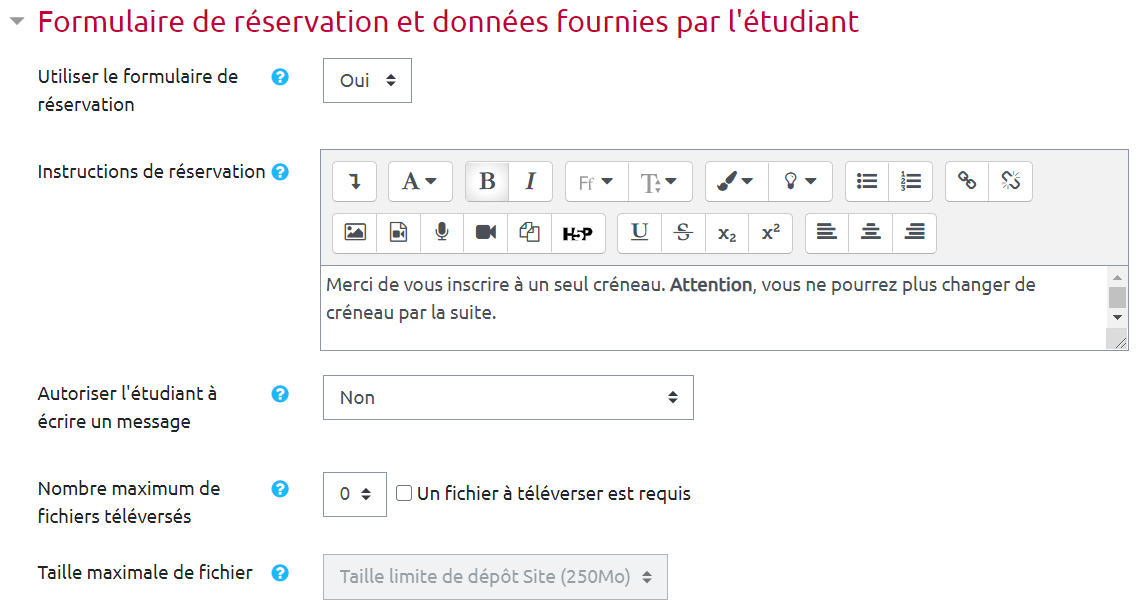The height and width of the screenshot is (604, 1144).
Task: Record video using the camera icon
Action: (x=486, y=233)
